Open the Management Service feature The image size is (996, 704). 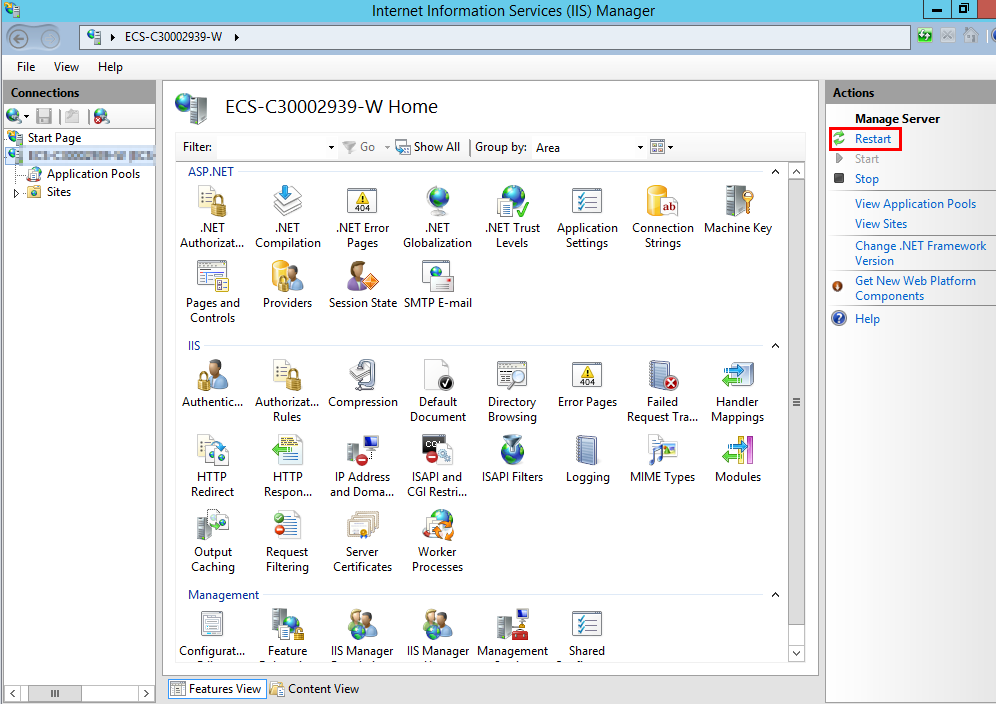pos(512,634)
